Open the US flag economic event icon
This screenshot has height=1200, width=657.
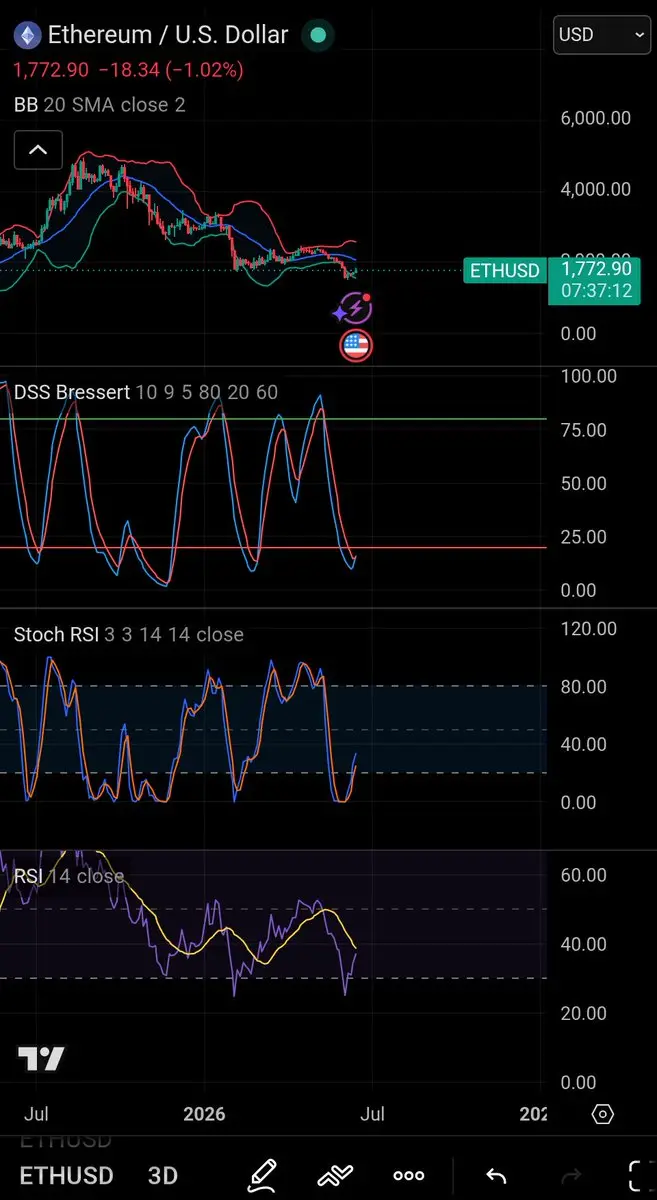356,346
